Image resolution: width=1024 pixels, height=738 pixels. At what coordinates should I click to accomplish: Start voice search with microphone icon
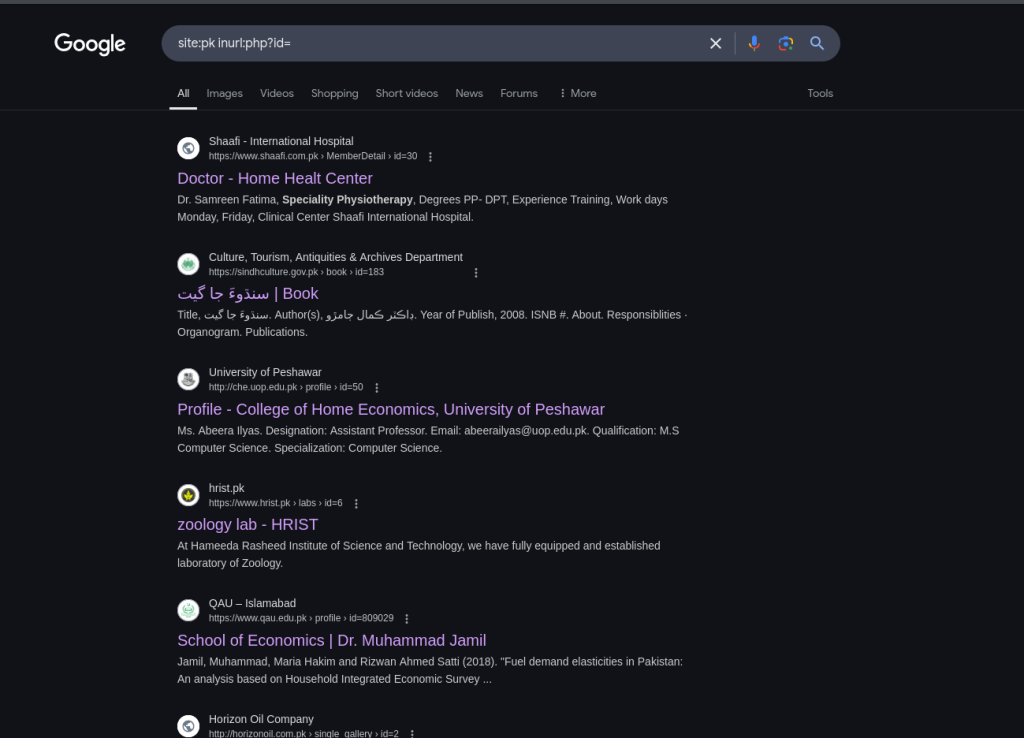click(x=754, y=43)
